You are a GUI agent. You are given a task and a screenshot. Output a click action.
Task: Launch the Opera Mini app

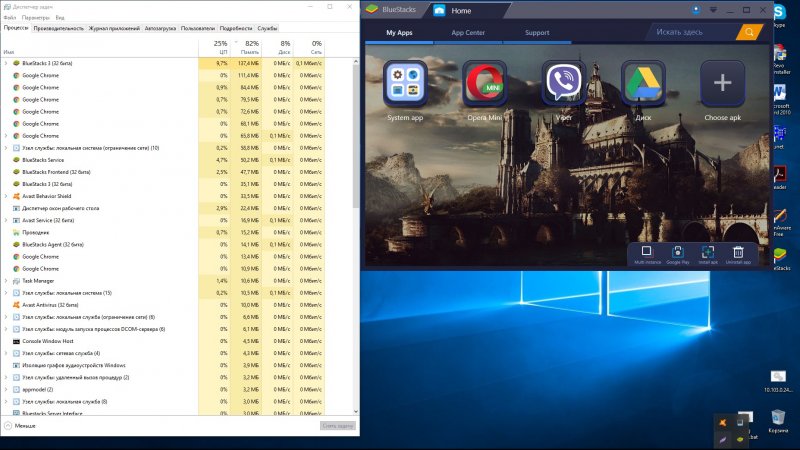click(485, 83)
